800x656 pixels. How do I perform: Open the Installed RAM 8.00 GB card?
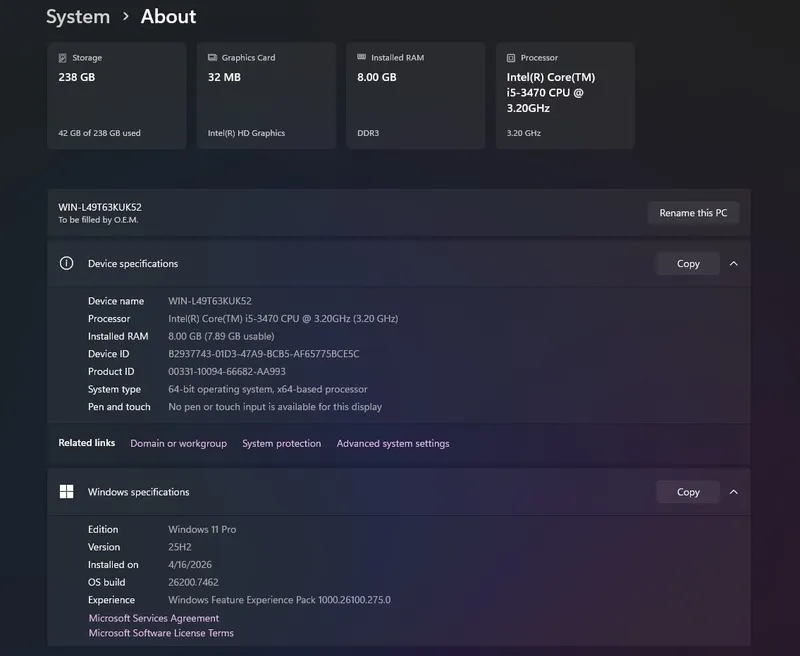tap(415, 96)
